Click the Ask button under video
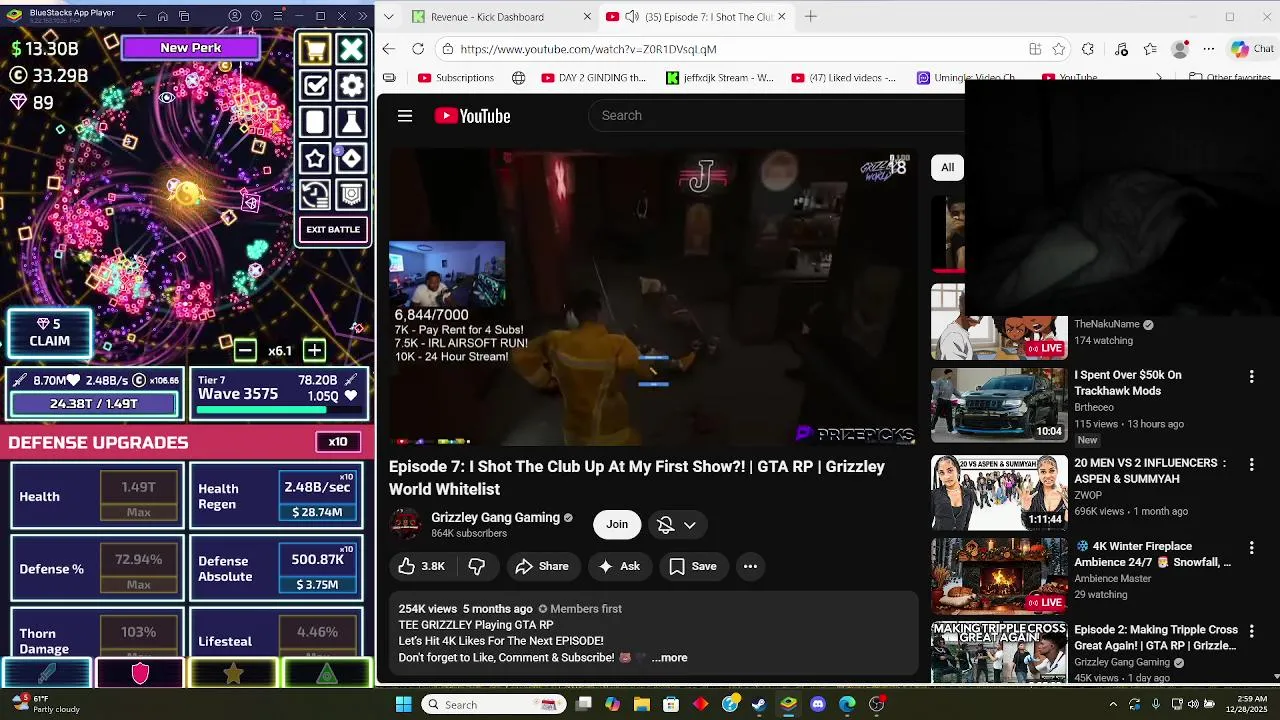This screenshot has height=720, width=1280. 619,566
